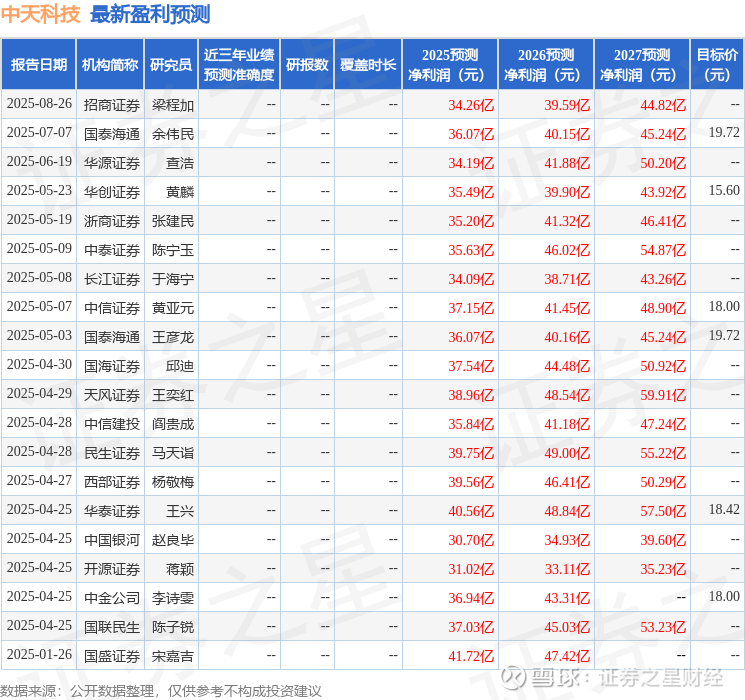Select the date 2025-04-27
Image resolution: width=745 pixels, height=700 pixels.
pos(39,480)
